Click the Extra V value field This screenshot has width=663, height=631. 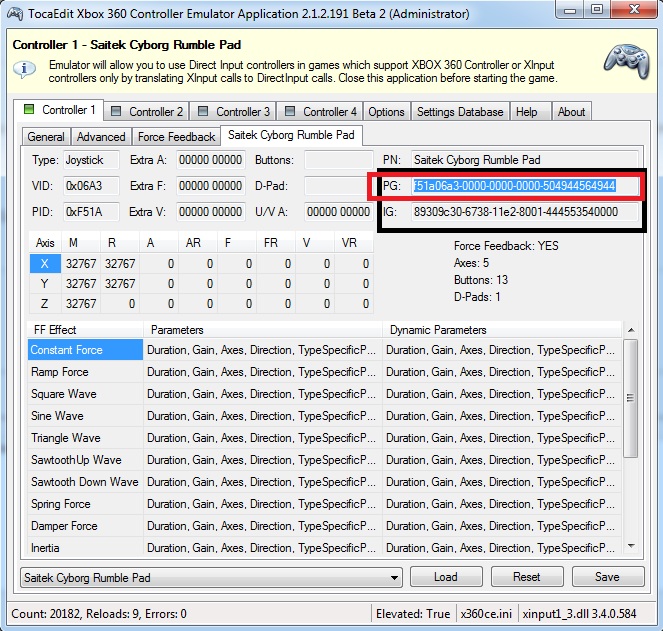pyautogui.click(x=211, y=212)
